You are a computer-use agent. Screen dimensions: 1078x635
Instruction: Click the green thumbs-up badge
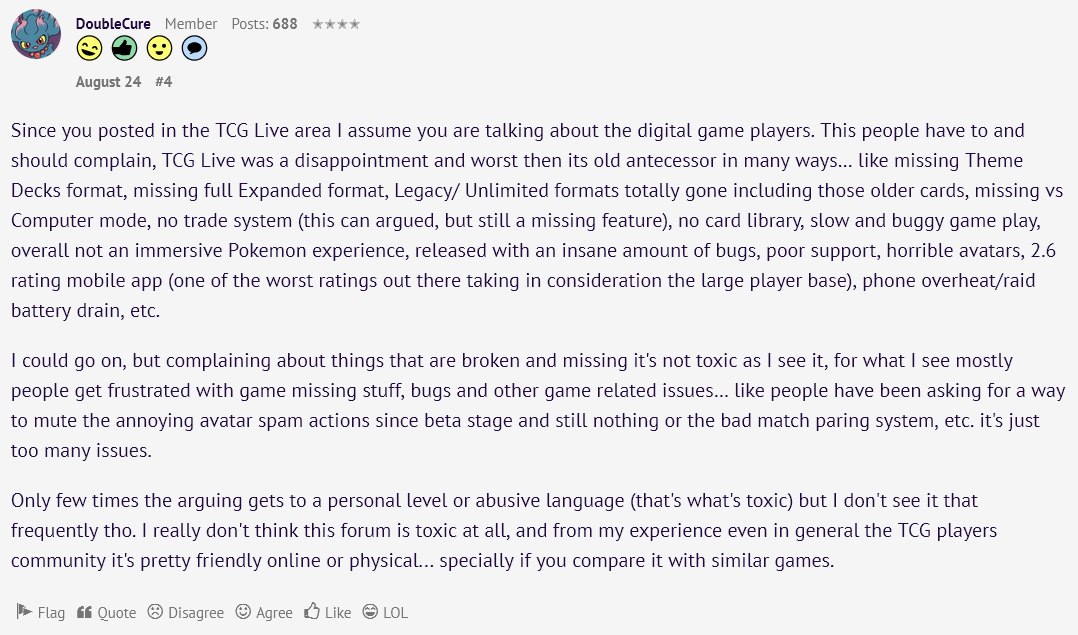pos(124,48)
